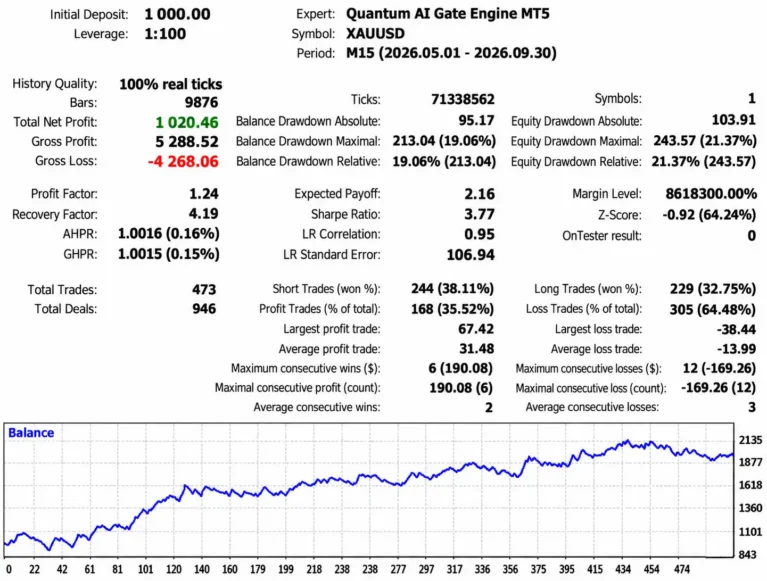Click the bars value 9876
This screenshot has height=581, width=767.
202,102
